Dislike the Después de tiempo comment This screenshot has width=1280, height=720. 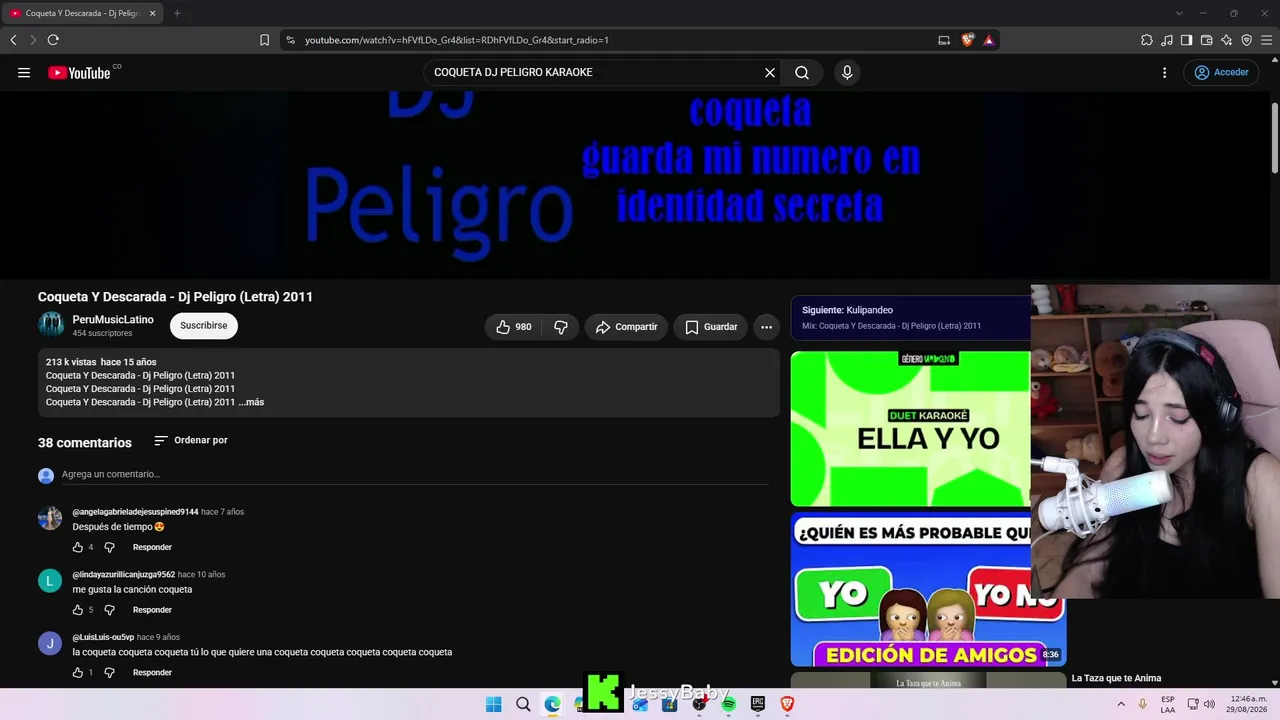(x=110, y=547)
